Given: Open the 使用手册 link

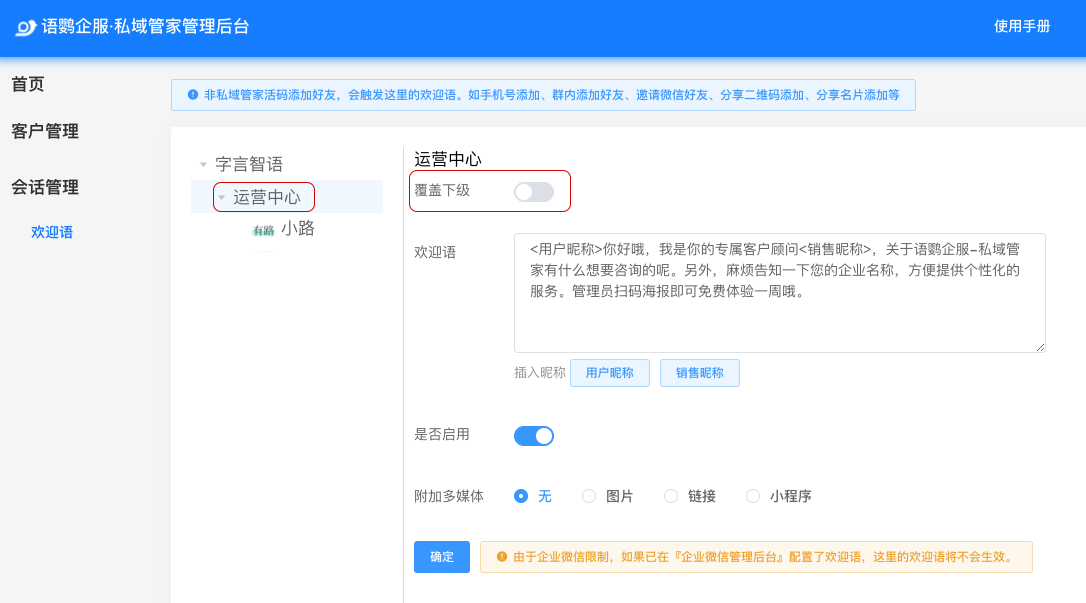Looking at the screenshot, I should coord(1022,27).
